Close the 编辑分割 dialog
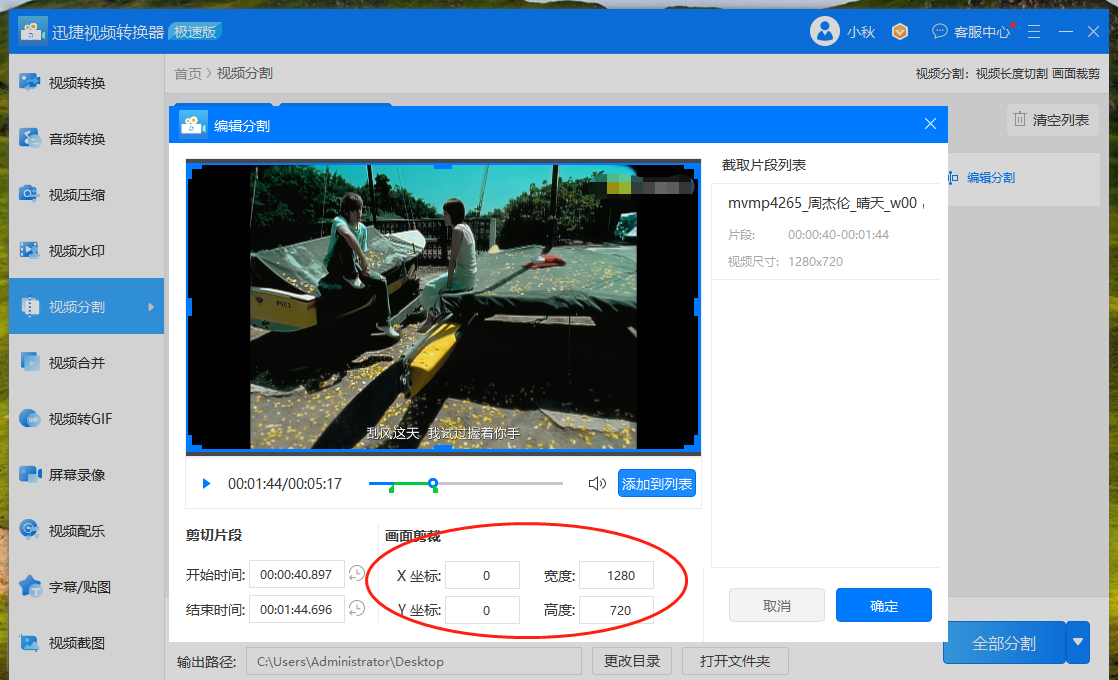The image size is (1118, 680). coord(930,124)
